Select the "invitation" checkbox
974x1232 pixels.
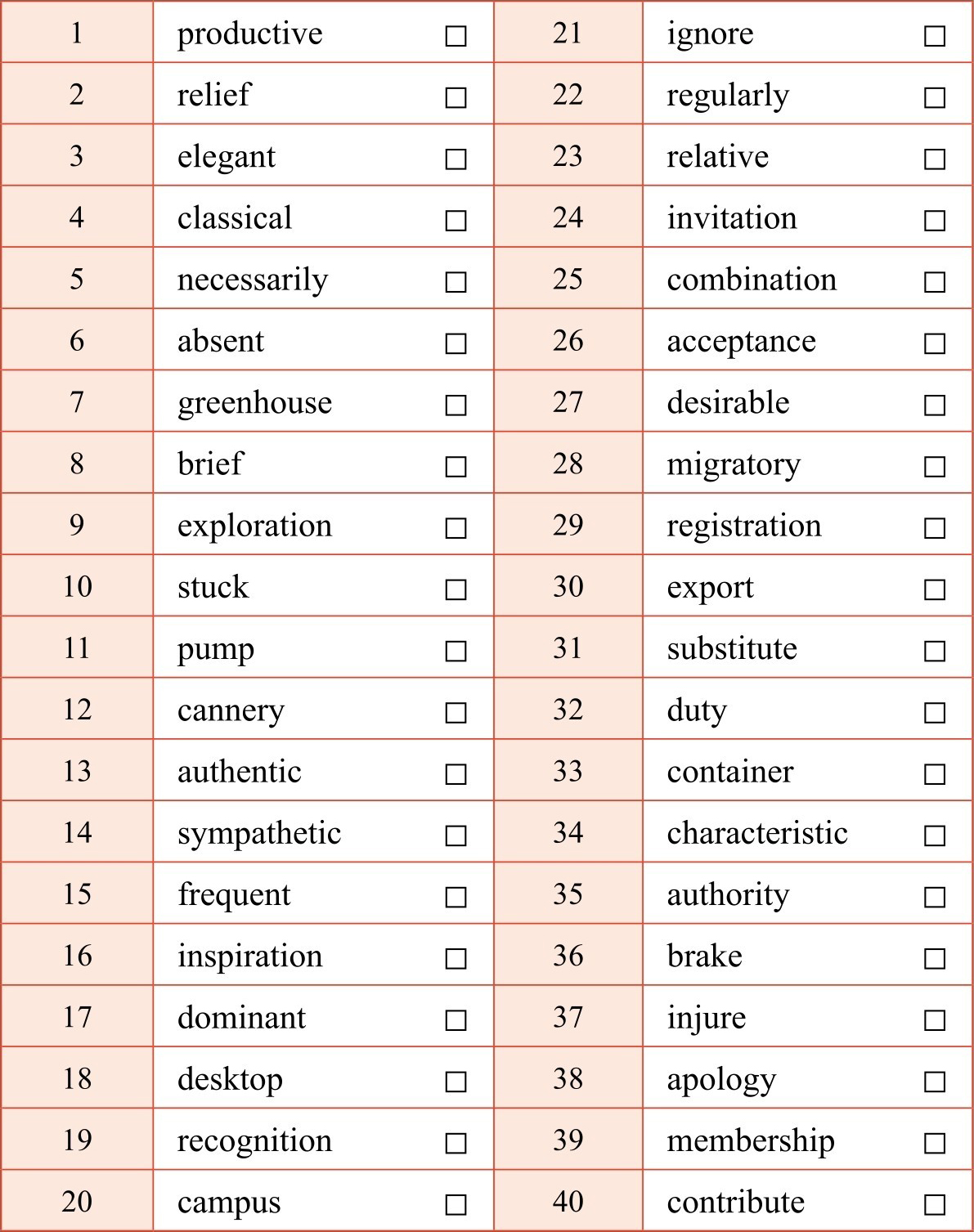(x=935, y=221)
